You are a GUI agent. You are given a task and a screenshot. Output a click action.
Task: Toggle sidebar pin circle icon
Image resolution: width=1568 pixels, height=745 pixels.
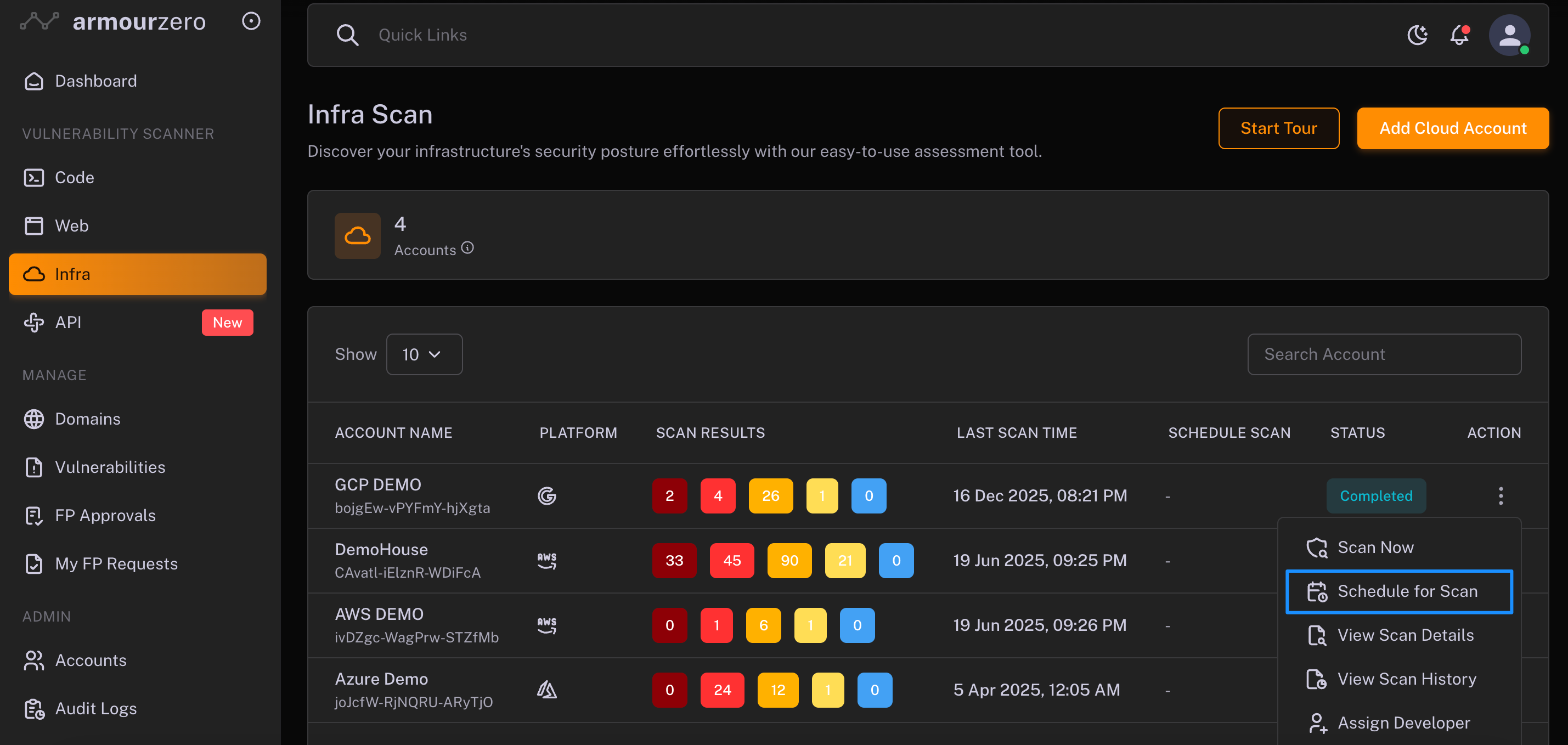point(251,21)
